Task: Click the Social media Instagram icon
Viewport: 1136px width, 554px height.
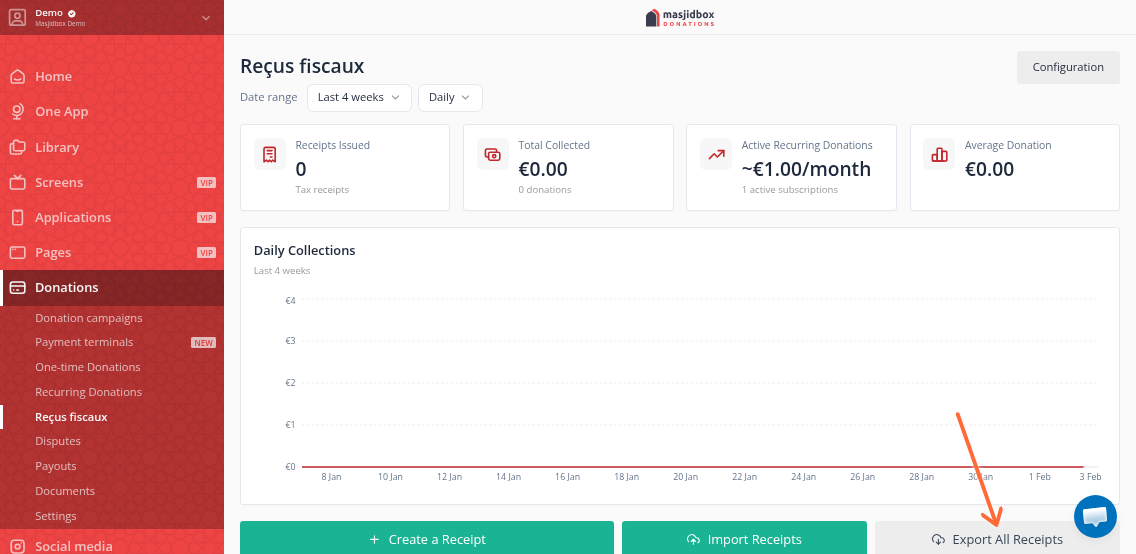Action: point(17,547)
